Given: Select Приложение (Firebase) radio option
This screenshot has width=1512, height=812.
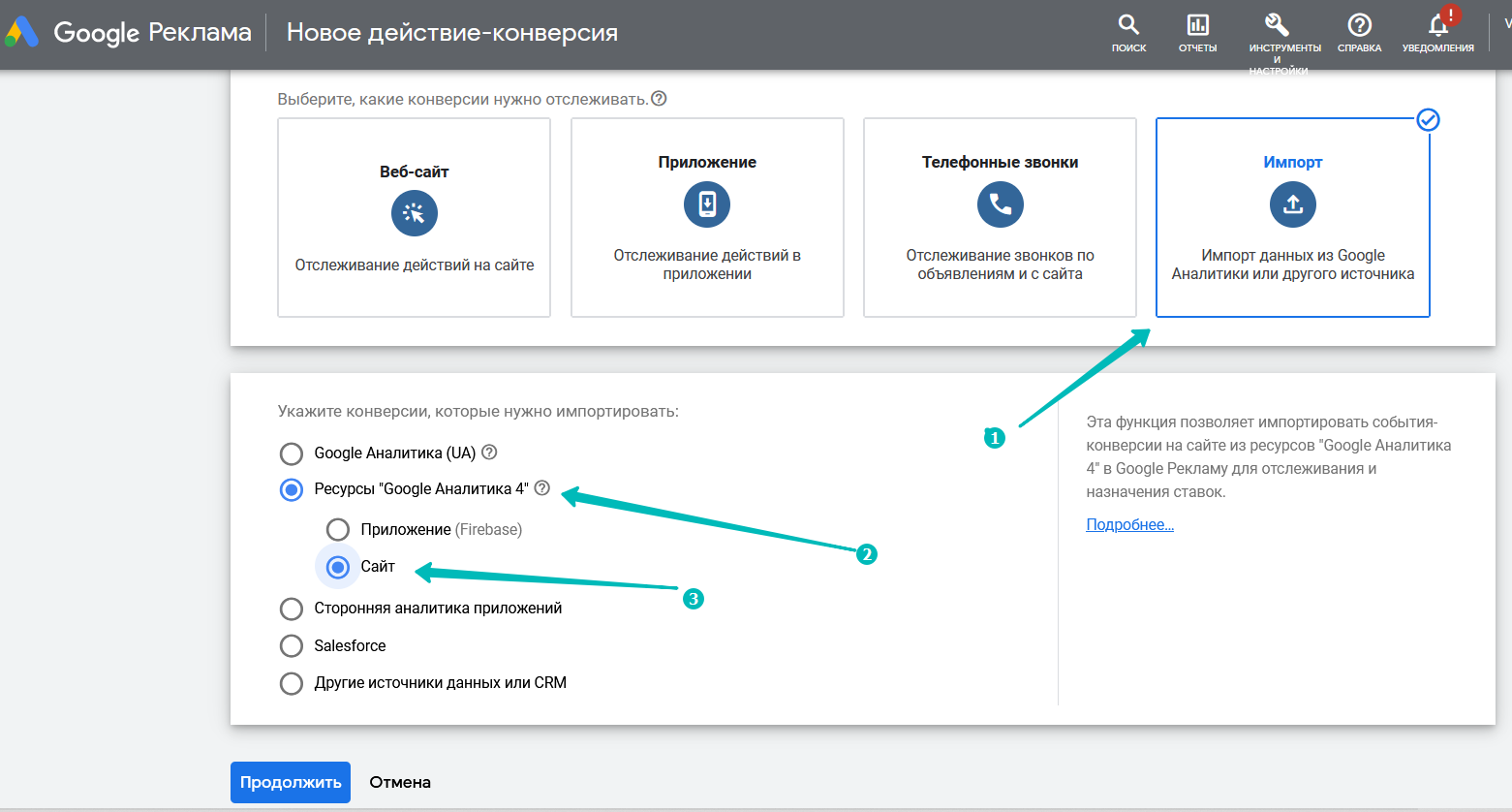Looking at the screenshot, I should [338, 530].
